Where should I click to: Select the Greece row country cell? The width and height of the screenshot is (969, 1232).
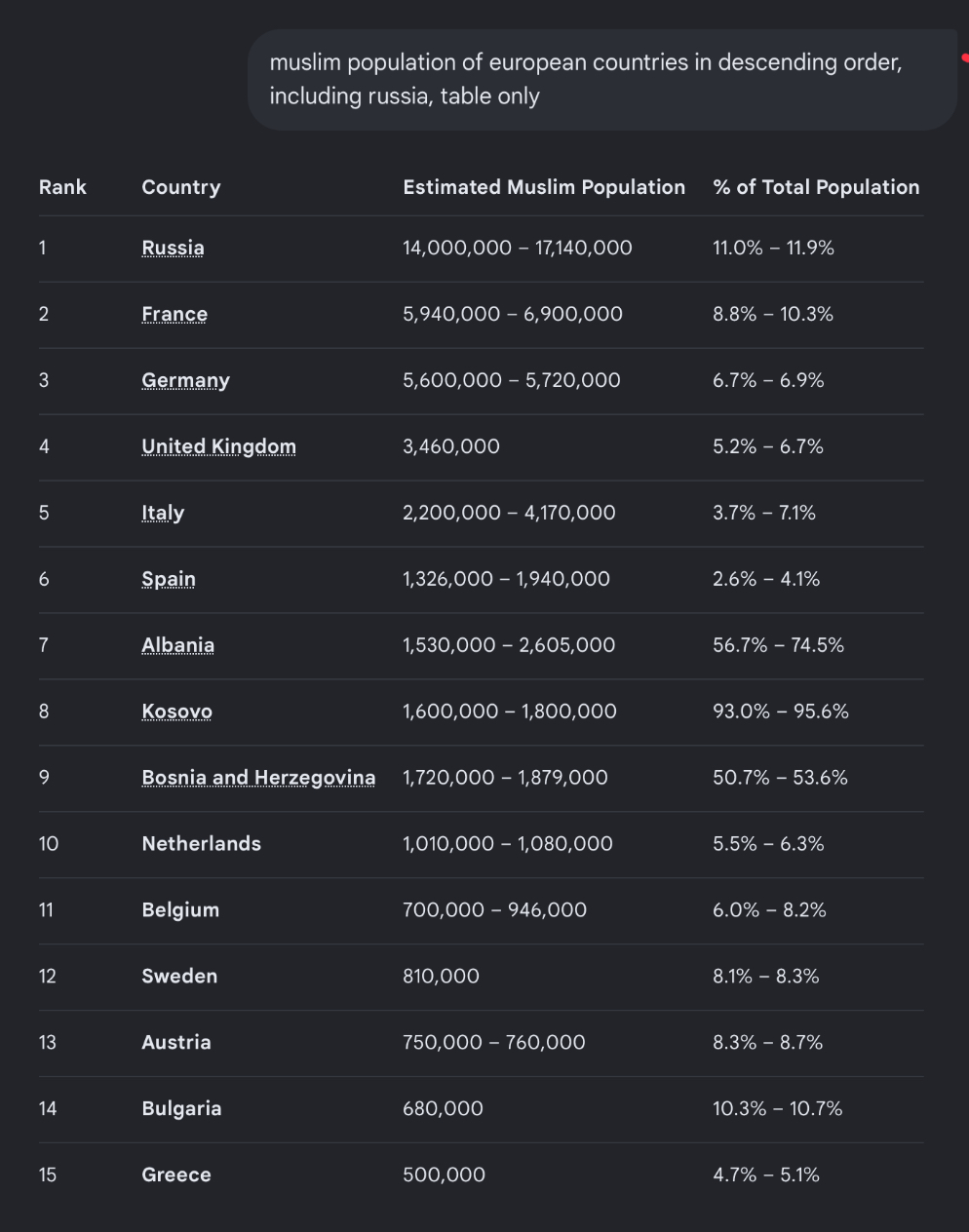click(176, 1175)
